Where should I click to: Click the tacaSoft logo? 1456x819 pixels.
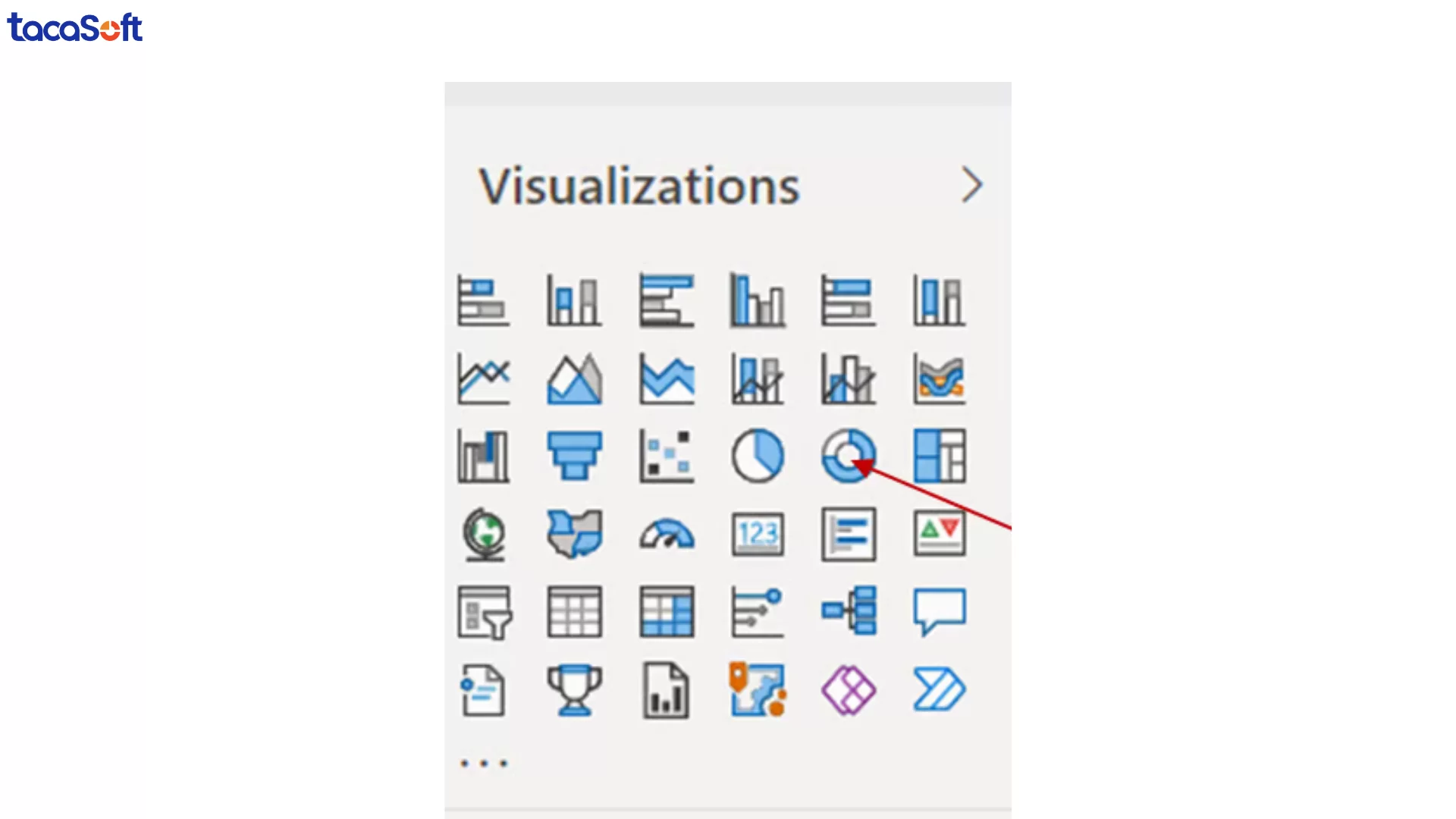74,28
